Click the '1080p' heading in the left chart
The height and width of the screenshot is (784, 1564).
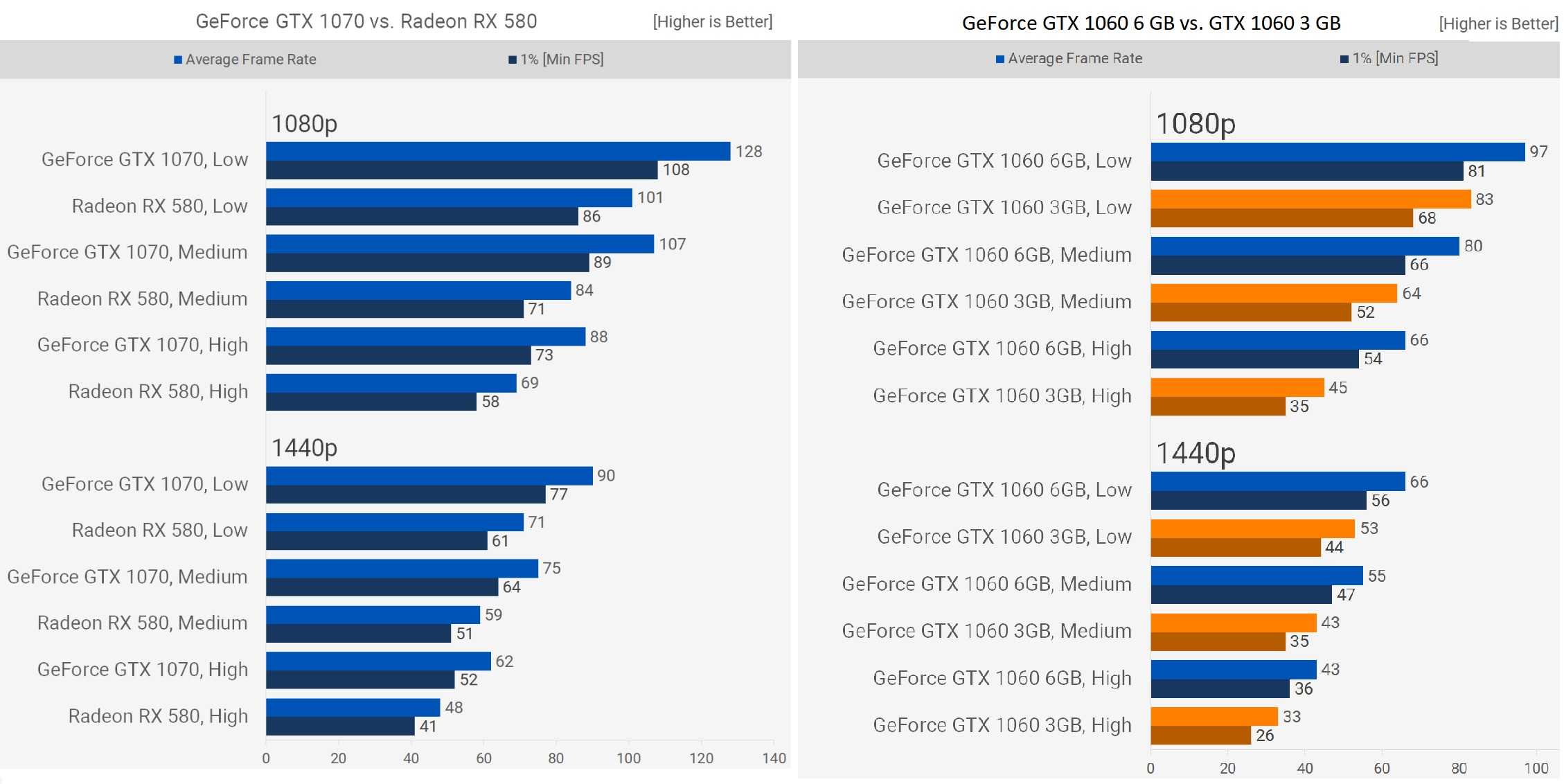pyautogui.click(x=304, y=124)
